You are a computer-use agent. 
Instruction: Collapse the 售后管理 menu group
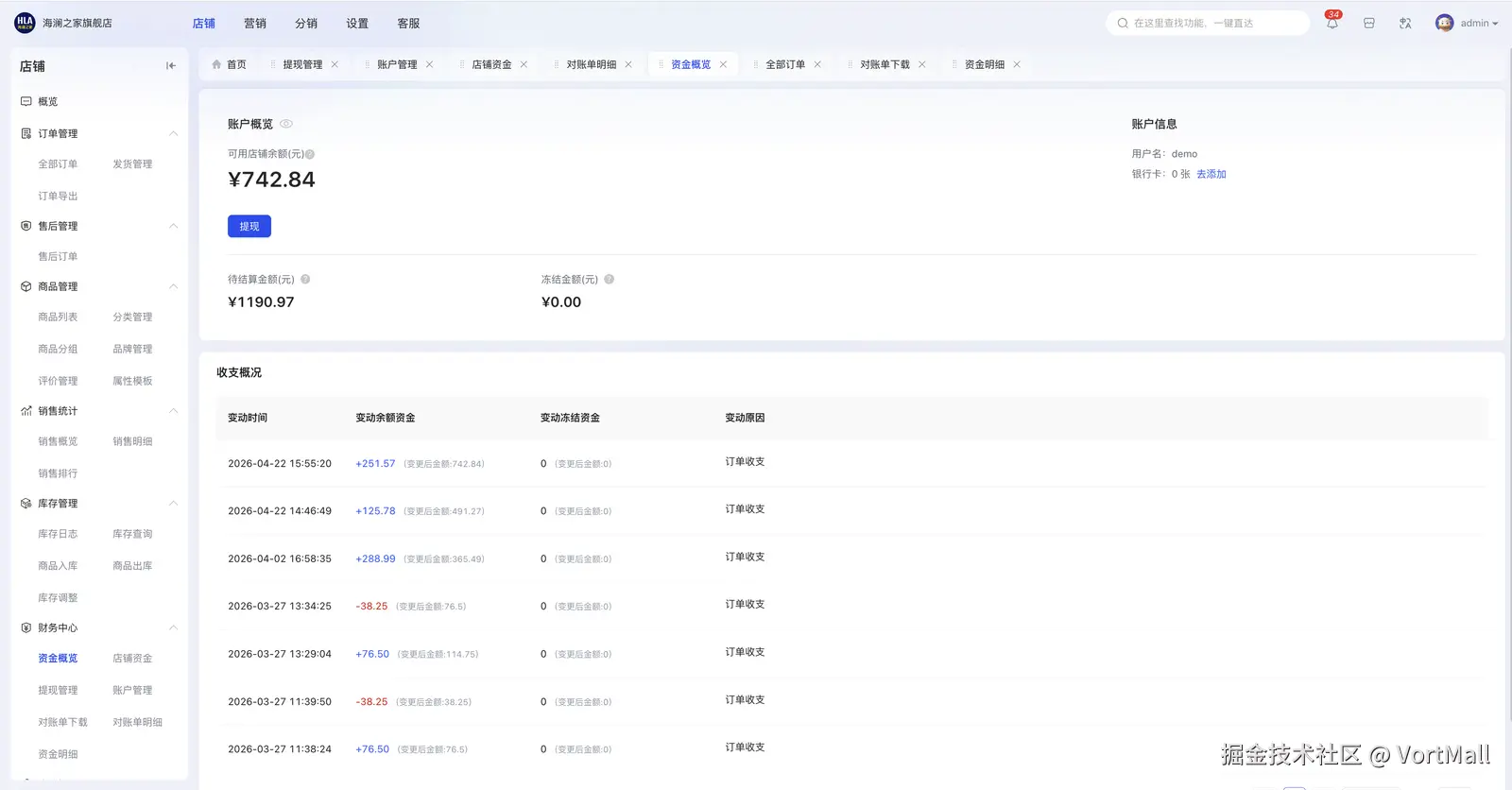pyautogui.click(x=173, y=226)
